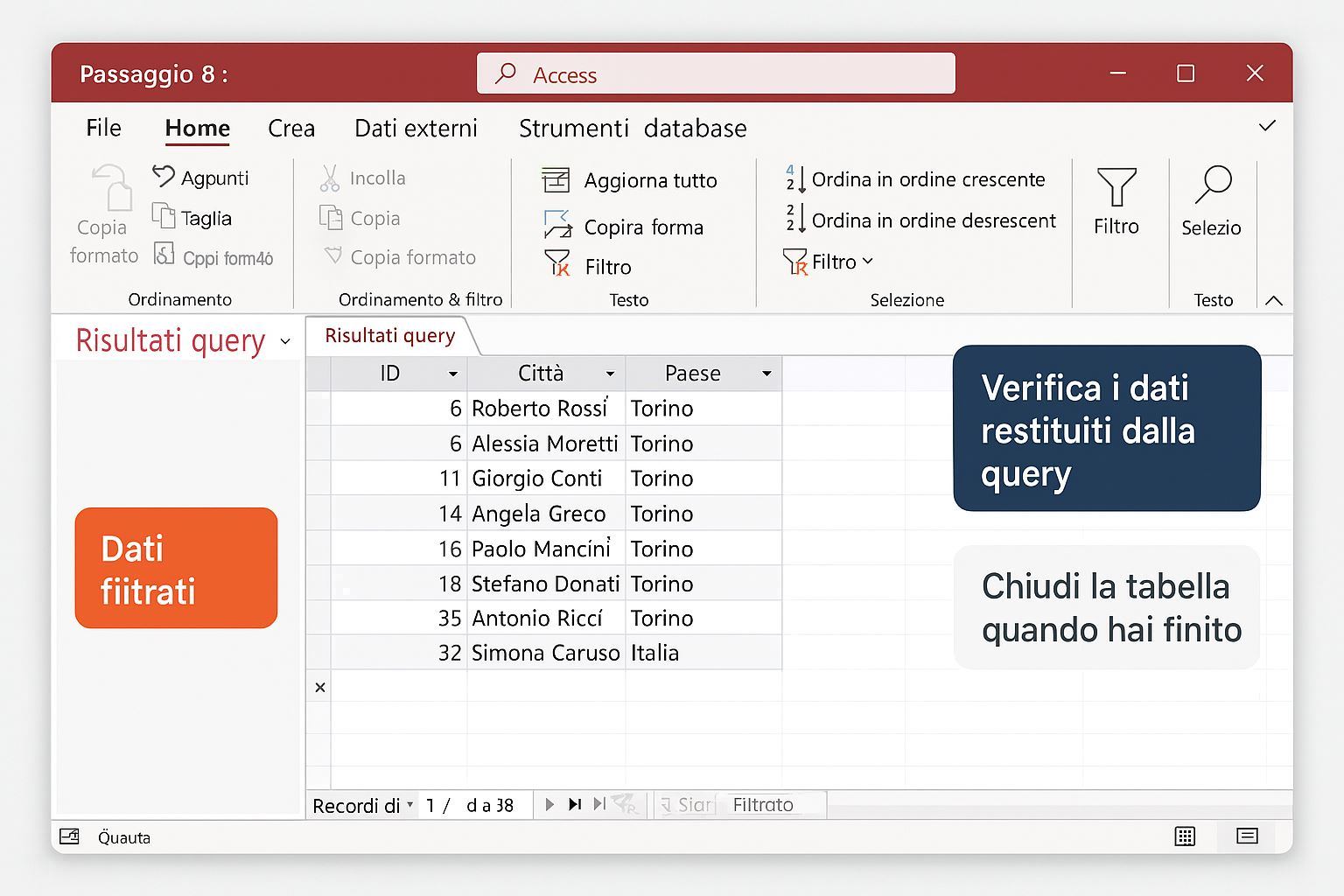
Task: Click the Access search box
Action: coord(716,74)
